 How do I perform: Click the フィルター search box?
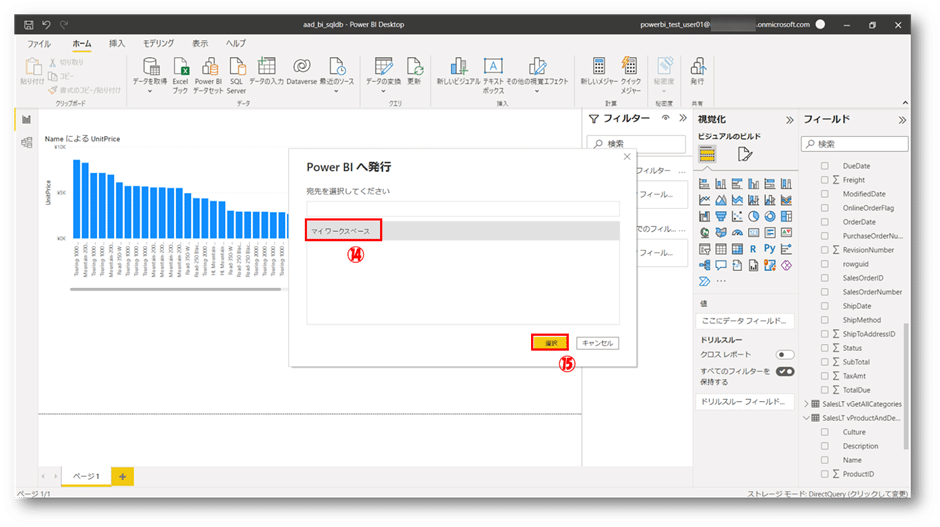coord(636,144)
